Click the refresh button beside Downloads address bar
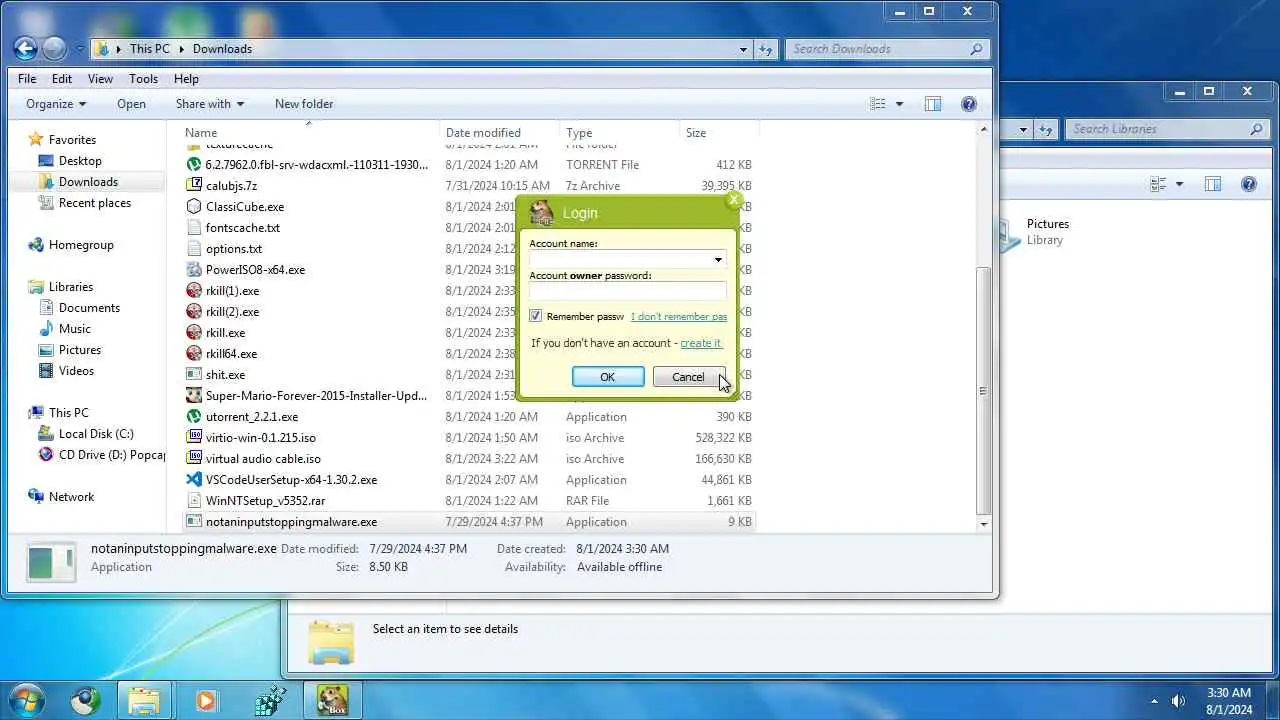 [766, 48]
